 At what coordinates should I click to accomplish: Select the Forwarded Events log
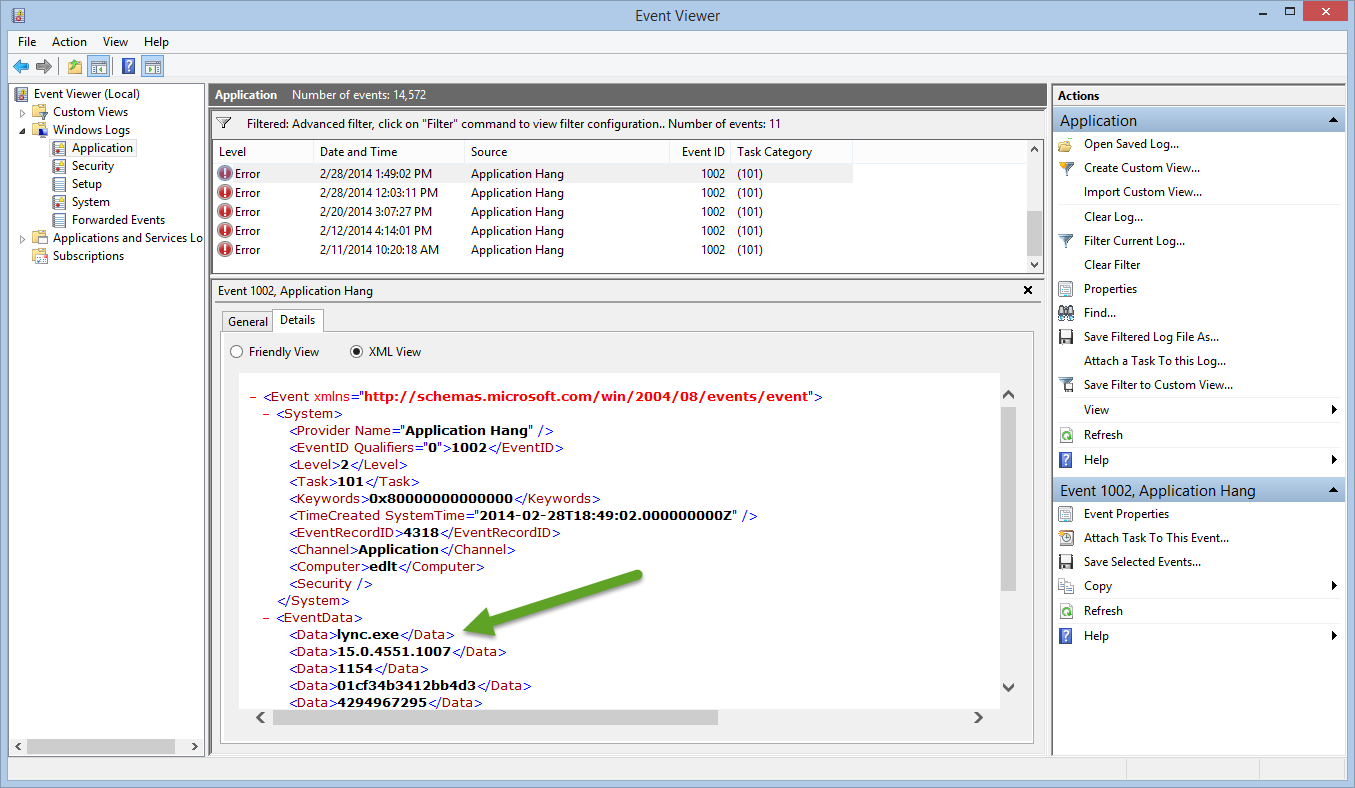118,220
